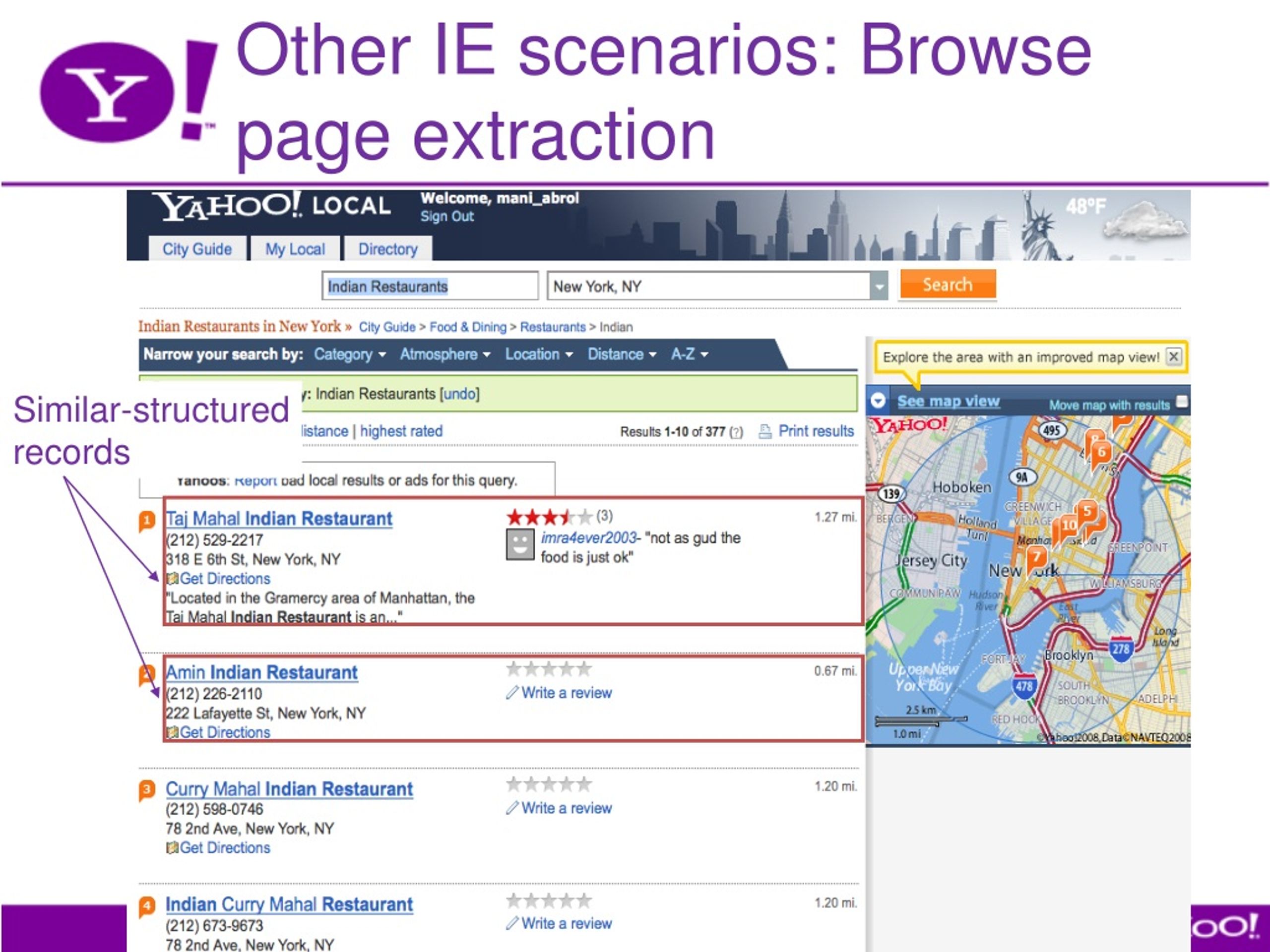Collapse the map with the arrow icon

tap(878, 401)
